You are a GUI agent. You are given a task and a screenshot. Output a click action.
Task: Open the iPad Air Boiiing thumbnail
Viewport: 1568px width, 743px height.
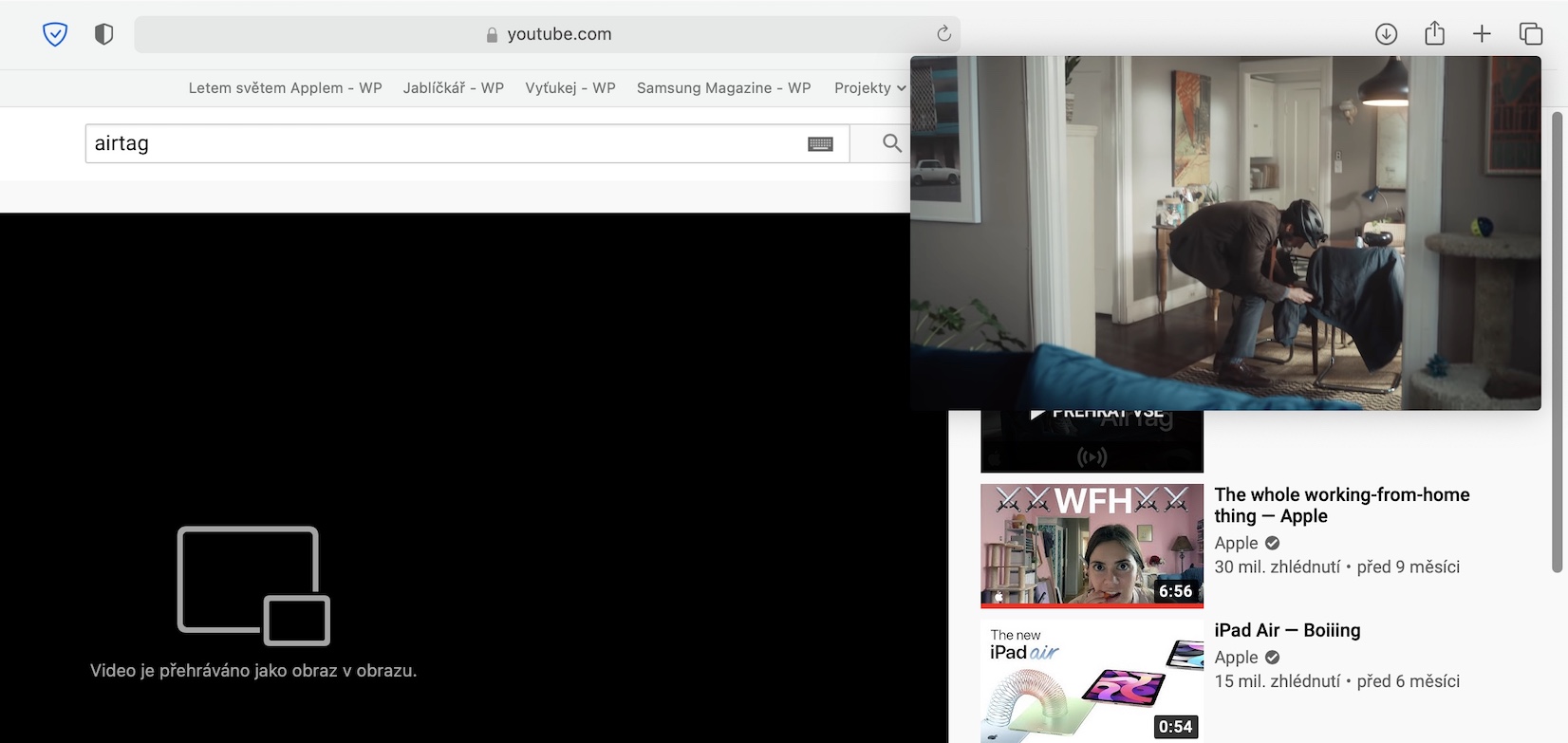1092,681
